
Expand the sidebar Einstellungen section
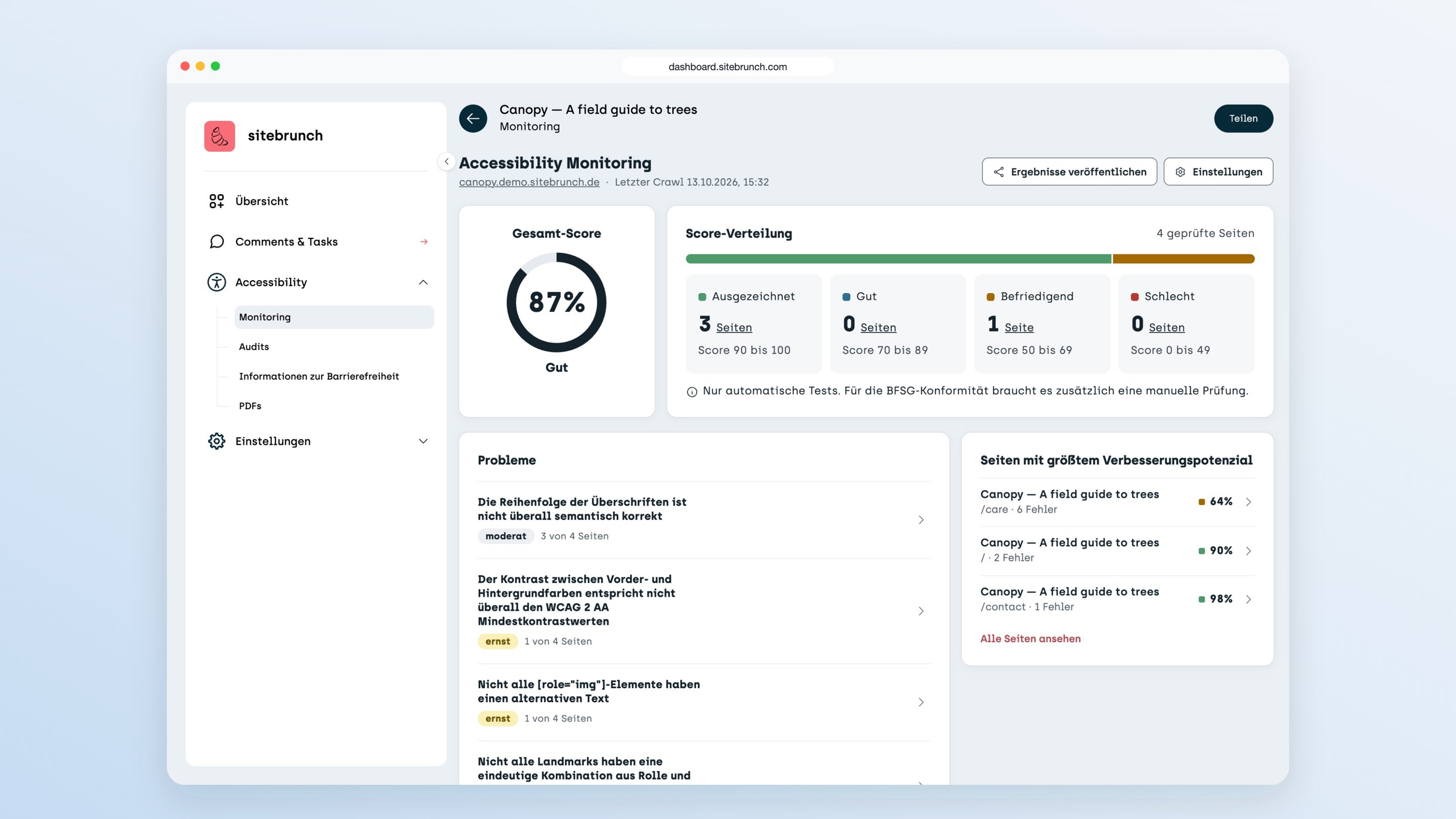(423, 441)
